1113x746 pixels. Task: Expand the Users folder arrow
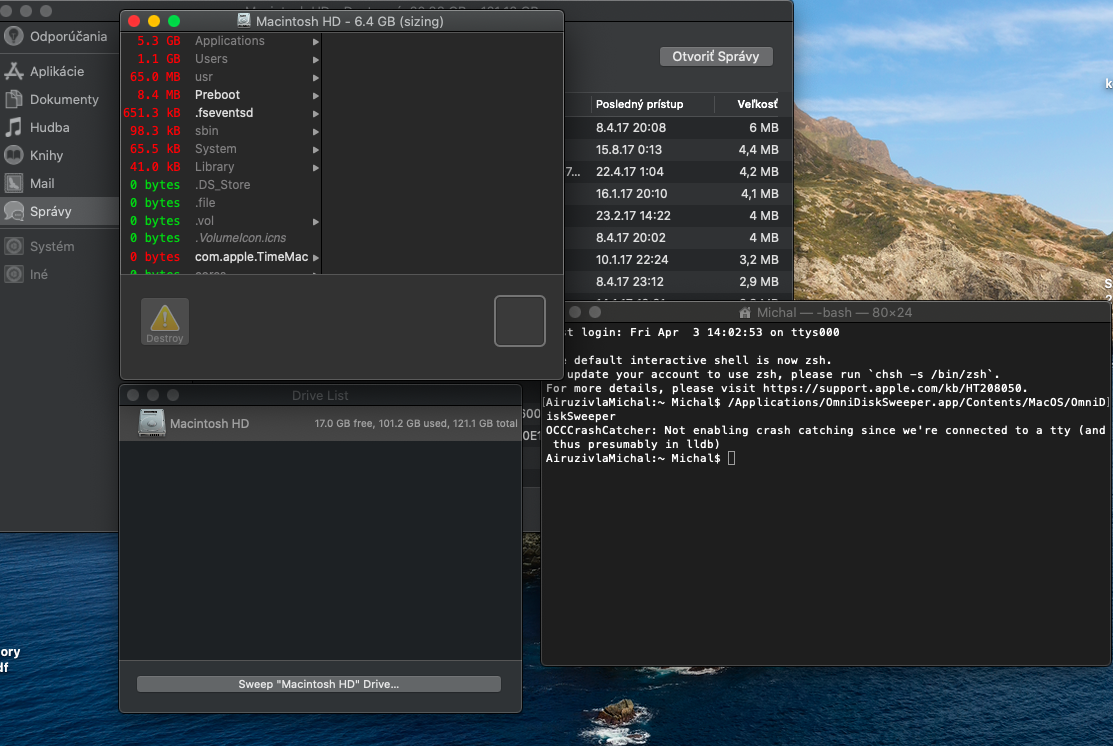coord(316,60)
